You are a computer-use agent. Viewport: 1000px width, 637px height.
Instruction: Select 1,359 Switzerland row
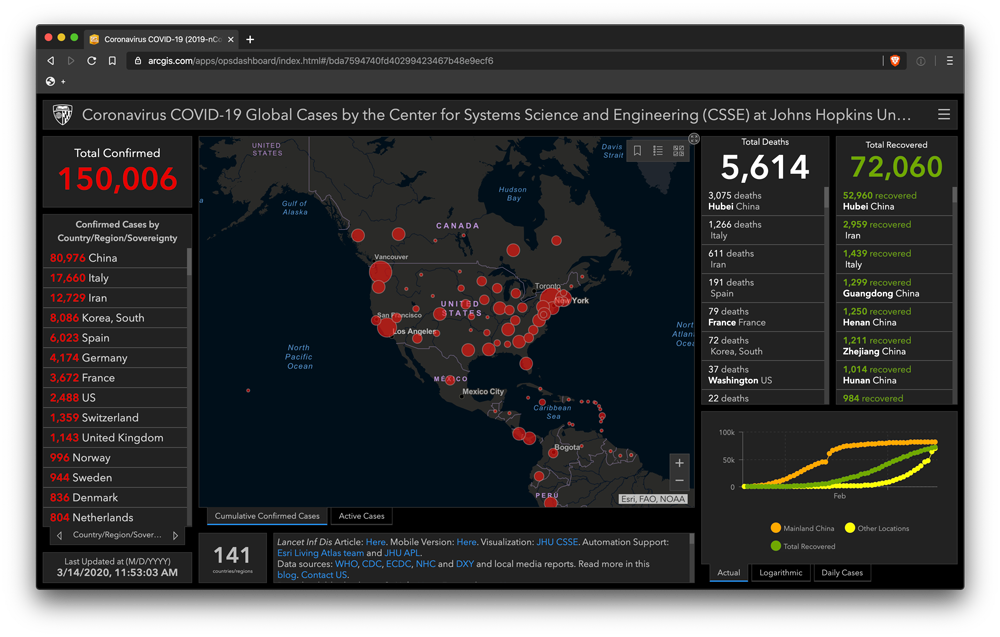pos(117,418)
